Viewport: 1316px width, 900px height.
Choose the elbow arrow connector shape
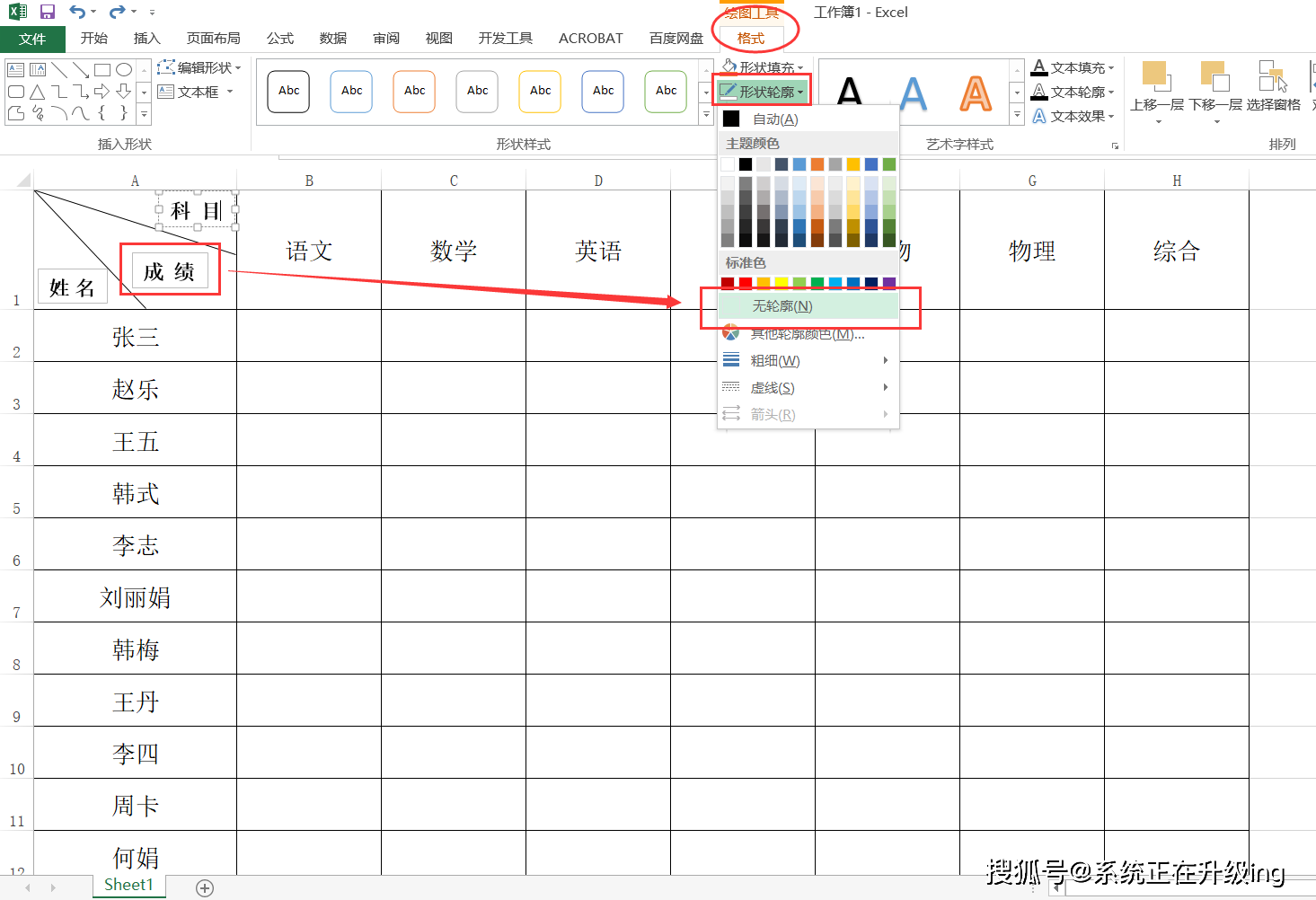tap(80, 92)
